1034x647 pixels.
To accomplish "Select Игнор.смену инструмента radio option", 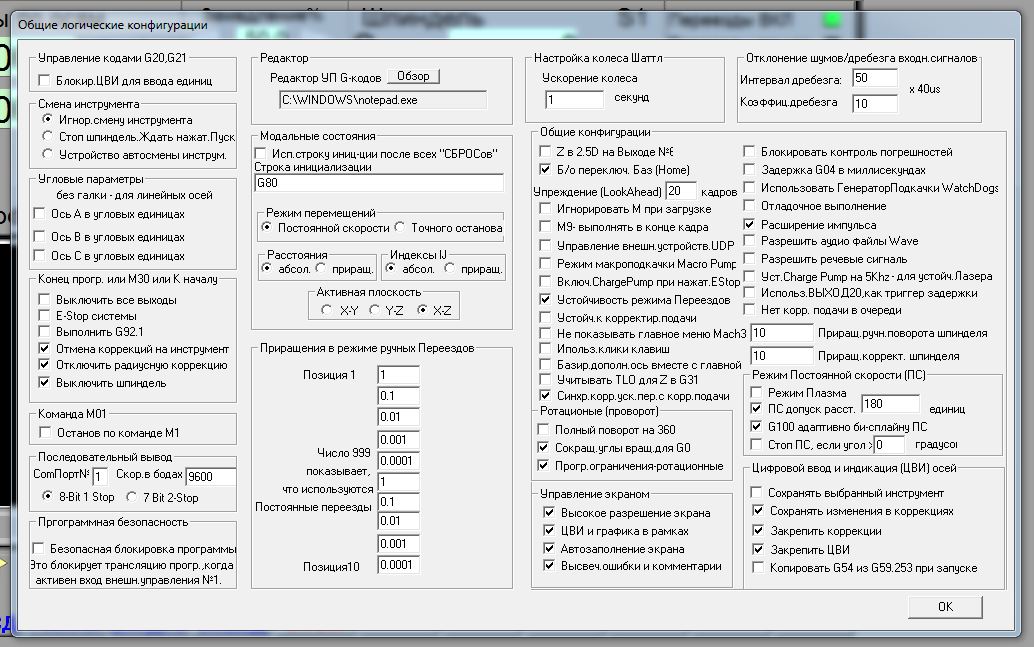I will pos(47,119).
